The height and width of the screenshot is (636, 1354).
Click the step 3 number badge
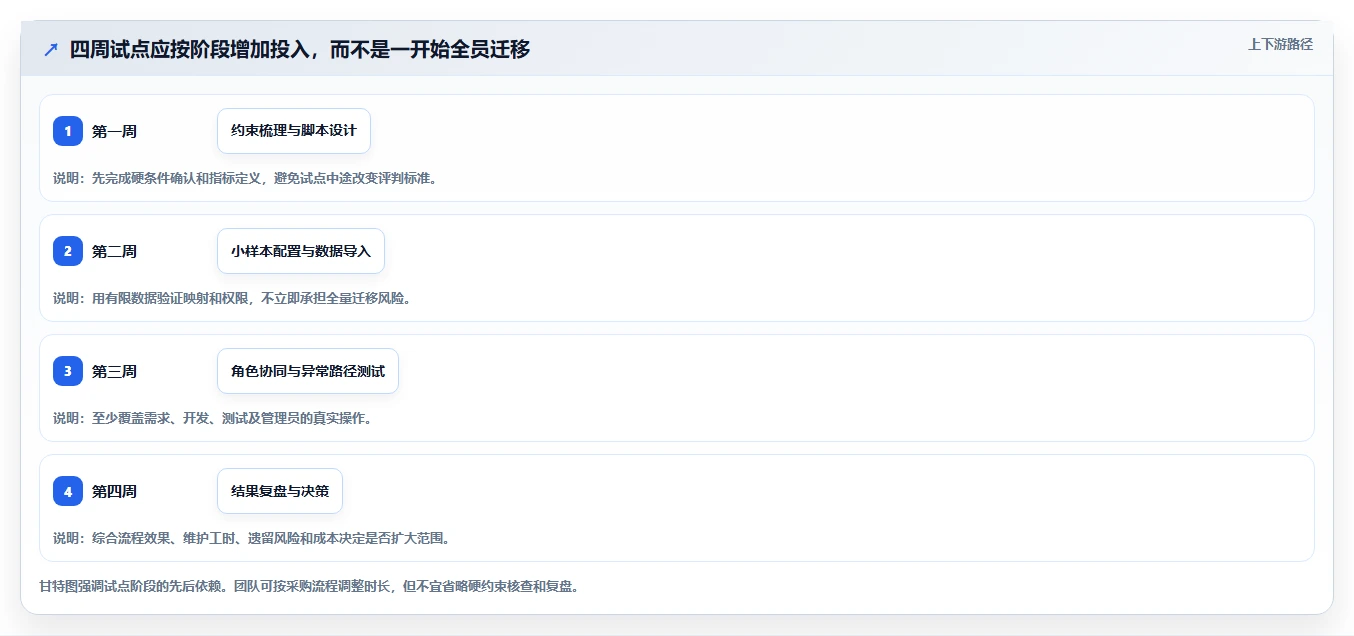(x=68, y=371)
